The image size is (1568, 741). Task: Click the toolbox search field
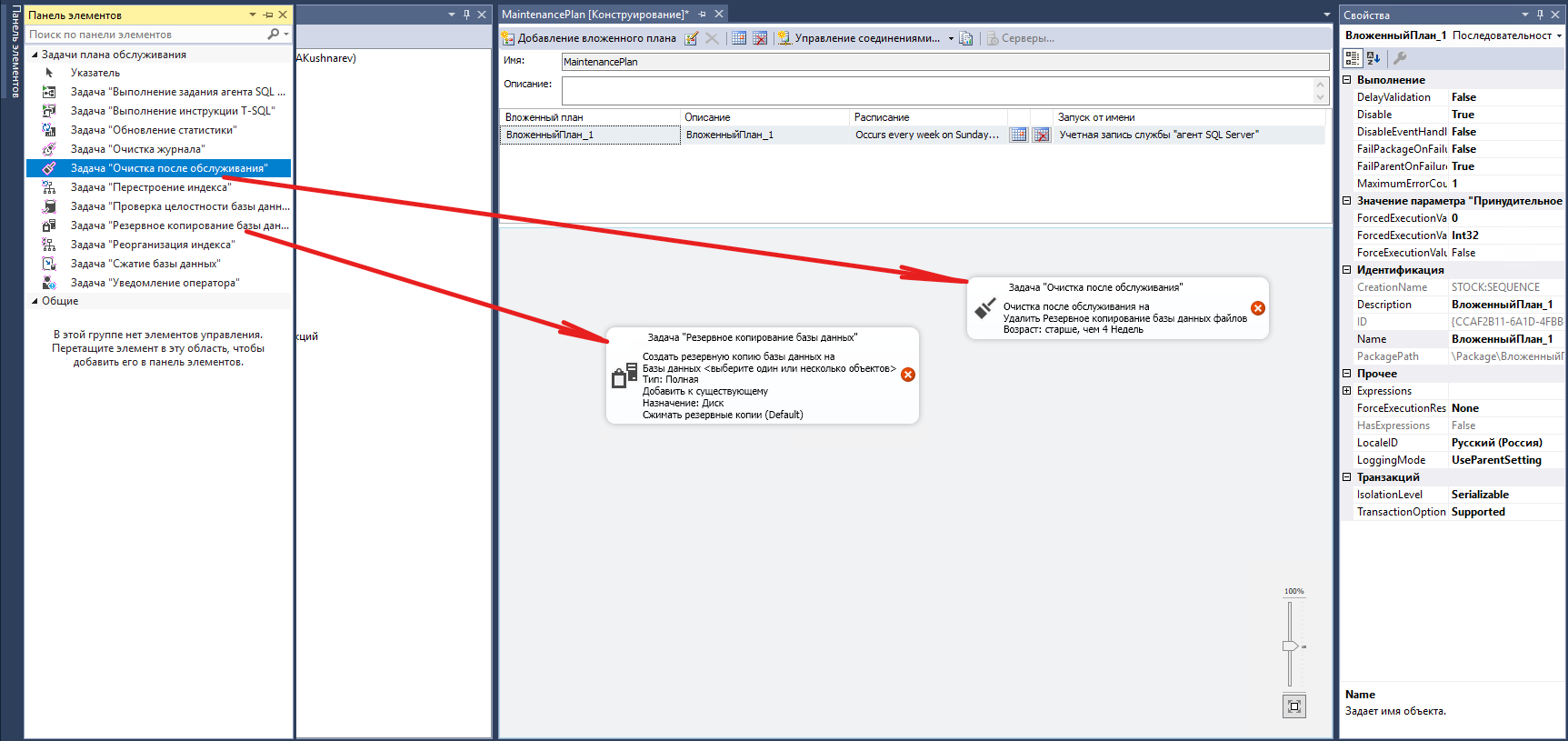[x=145, y=35]
